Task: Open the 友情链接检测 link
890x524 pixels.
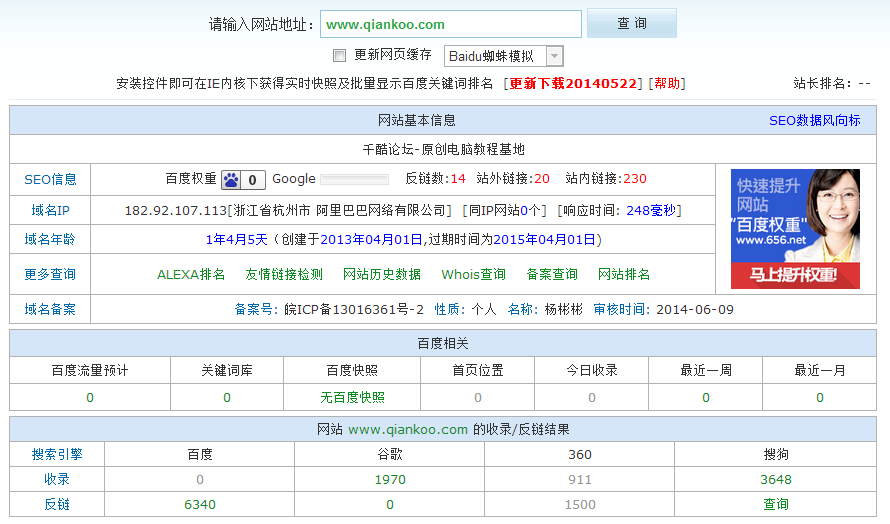Action: pyautogui.click(x=284, y=275)
